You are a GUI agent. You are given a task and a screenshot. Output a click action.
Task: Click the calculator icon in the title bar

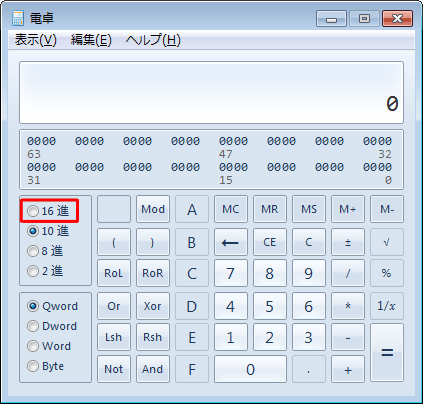pyautogui.click(x=18, y=18)
